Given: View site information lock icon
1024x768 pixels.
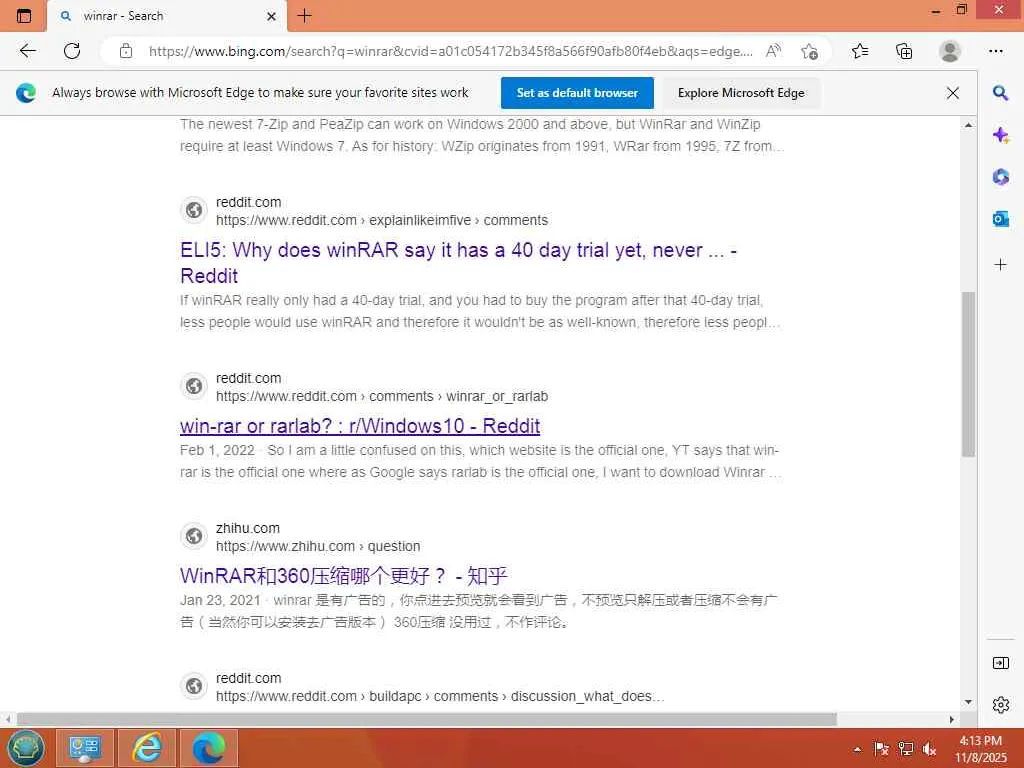Looking at the screenshot, I should [x=126, y=51].
